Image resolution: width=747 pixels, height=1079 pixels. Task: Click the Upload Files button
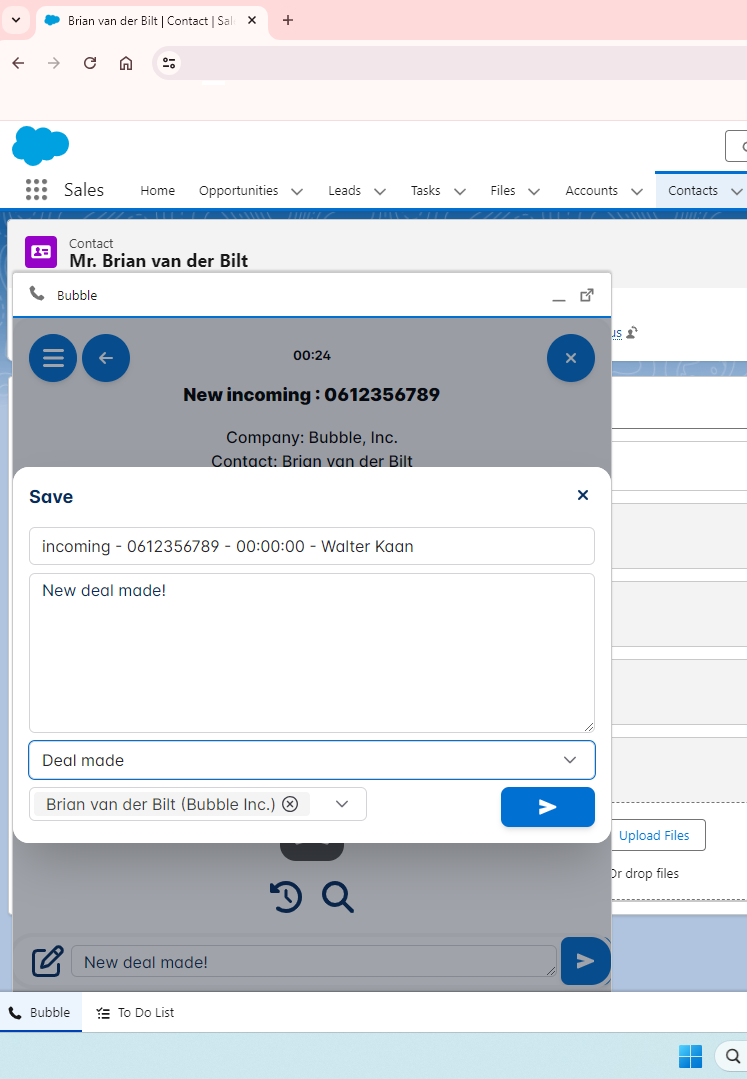(654, 835)
